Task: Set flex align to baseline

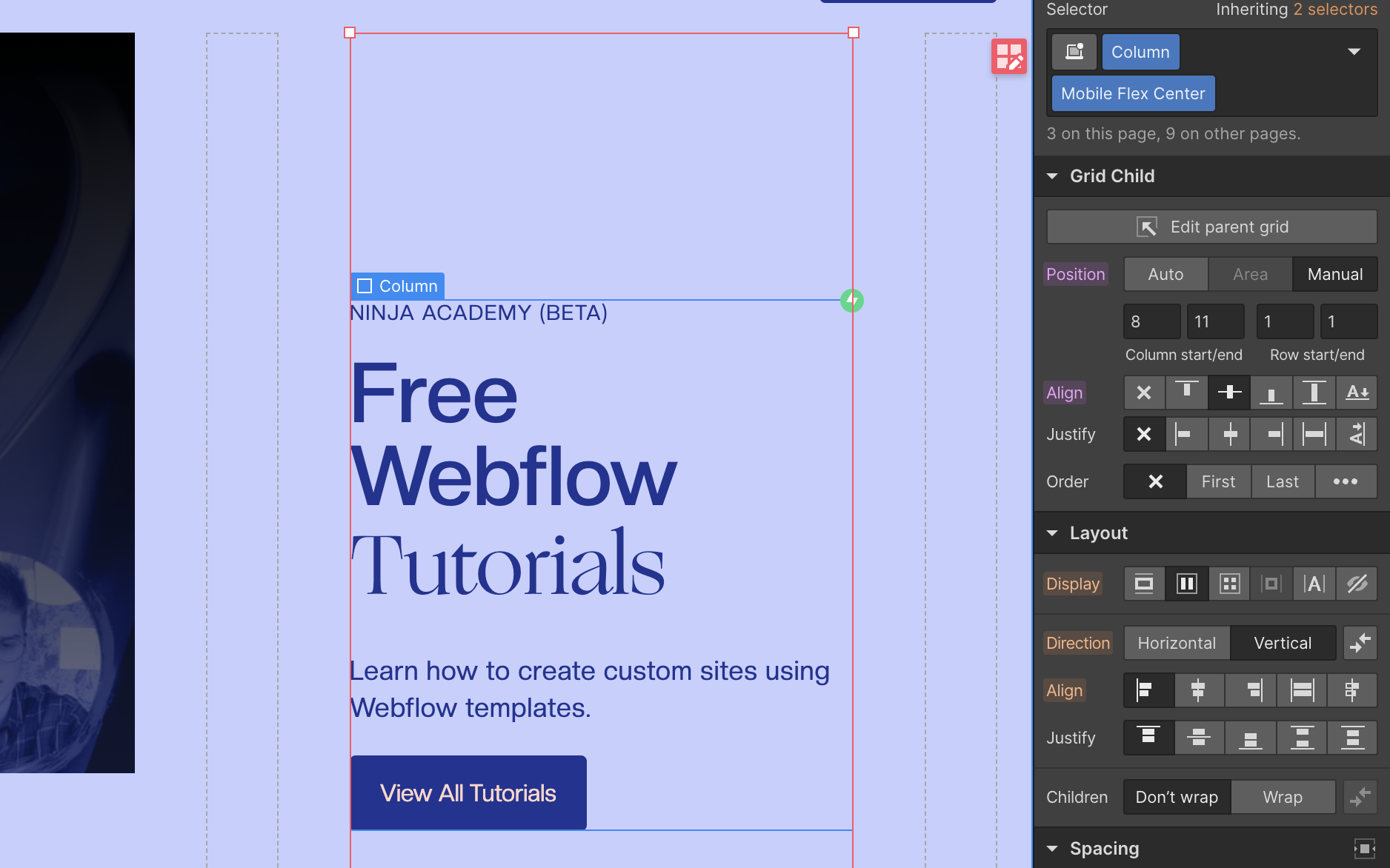Action: 1352,690
